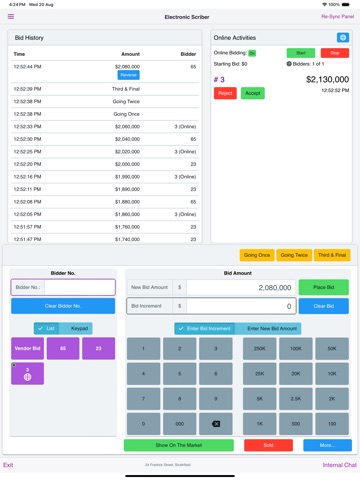Reverse the $2,080,000 bid
Viewport: 360px width, 480px height.
coord(128,75)
